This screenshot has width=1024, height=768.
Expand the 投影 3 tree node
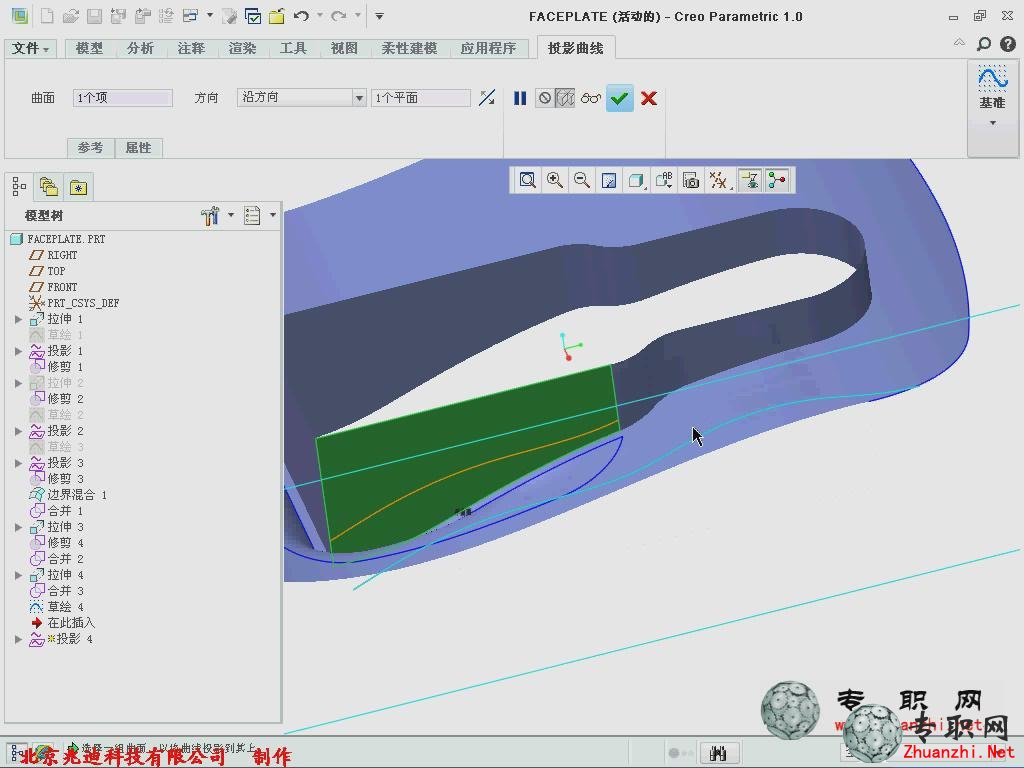[18, 463]
